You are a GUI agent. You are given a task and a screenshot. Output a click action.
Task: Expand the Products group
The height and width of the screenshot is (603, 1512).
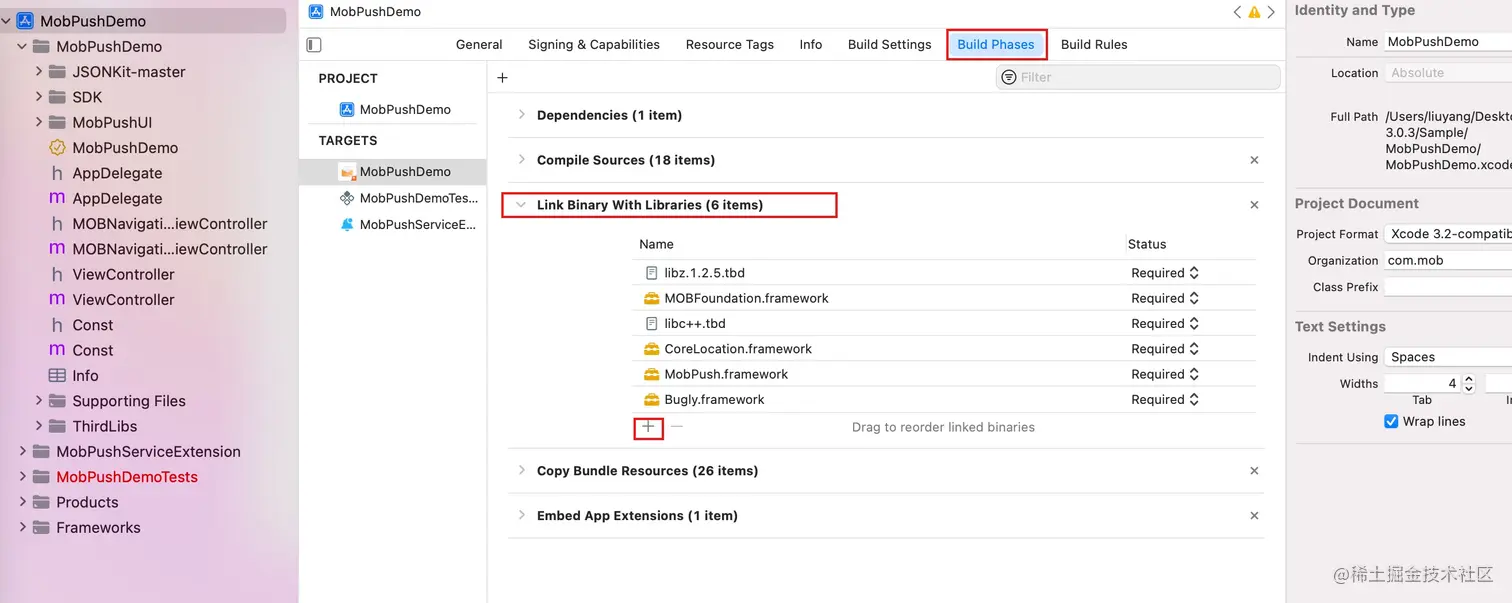22,503
